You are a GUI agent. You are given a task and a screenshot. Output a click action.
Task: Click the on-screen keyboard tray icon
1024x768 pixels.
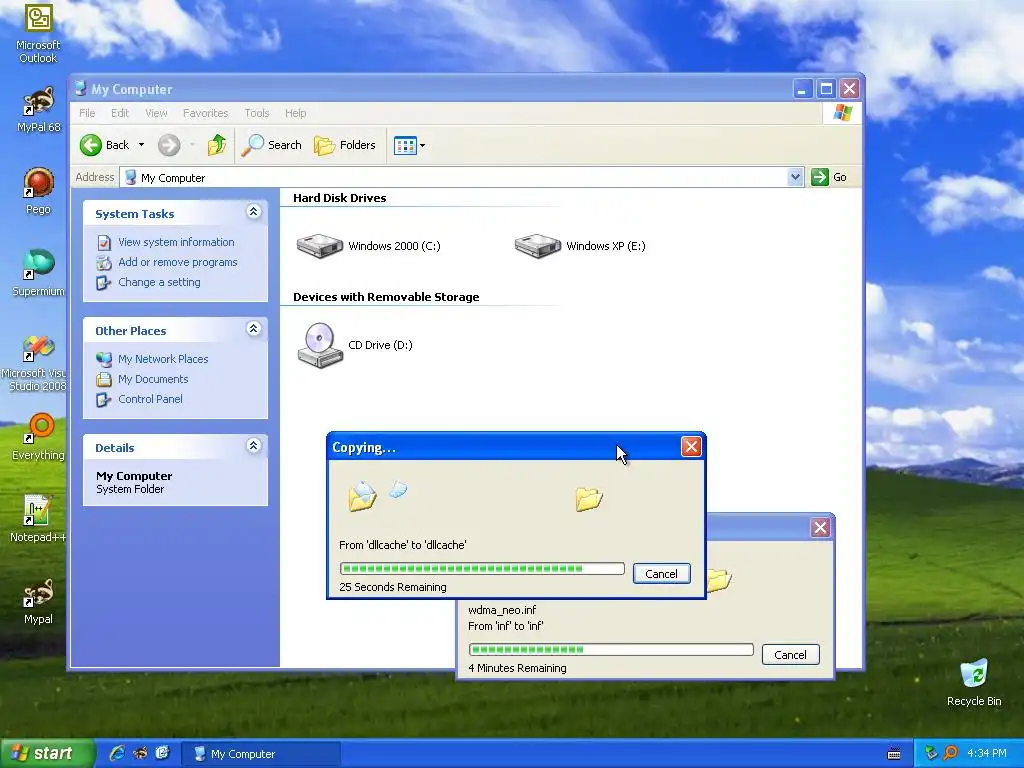[894, 754]
